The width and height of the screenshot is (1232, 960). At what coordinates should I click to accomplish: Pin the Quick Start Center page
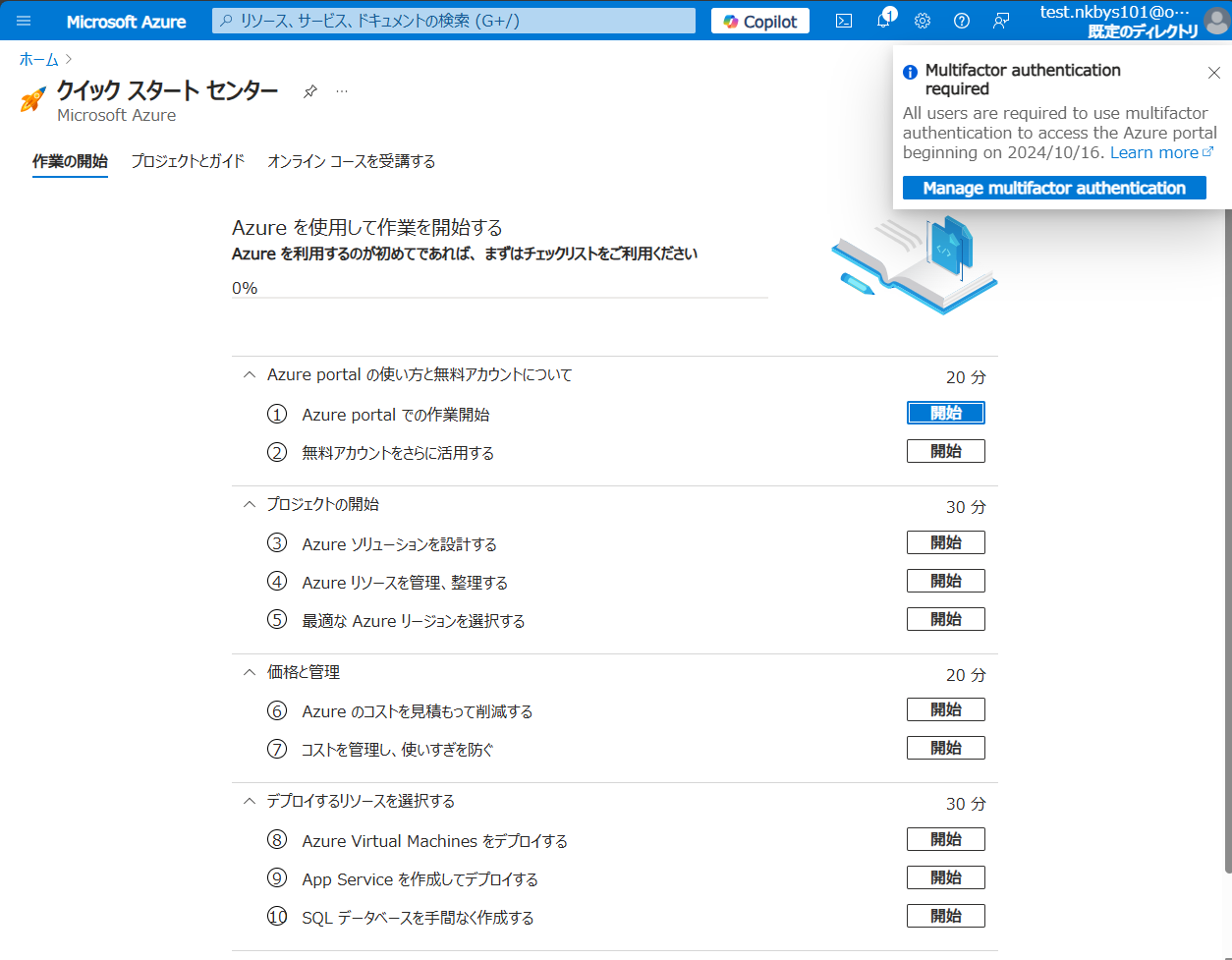310,91
